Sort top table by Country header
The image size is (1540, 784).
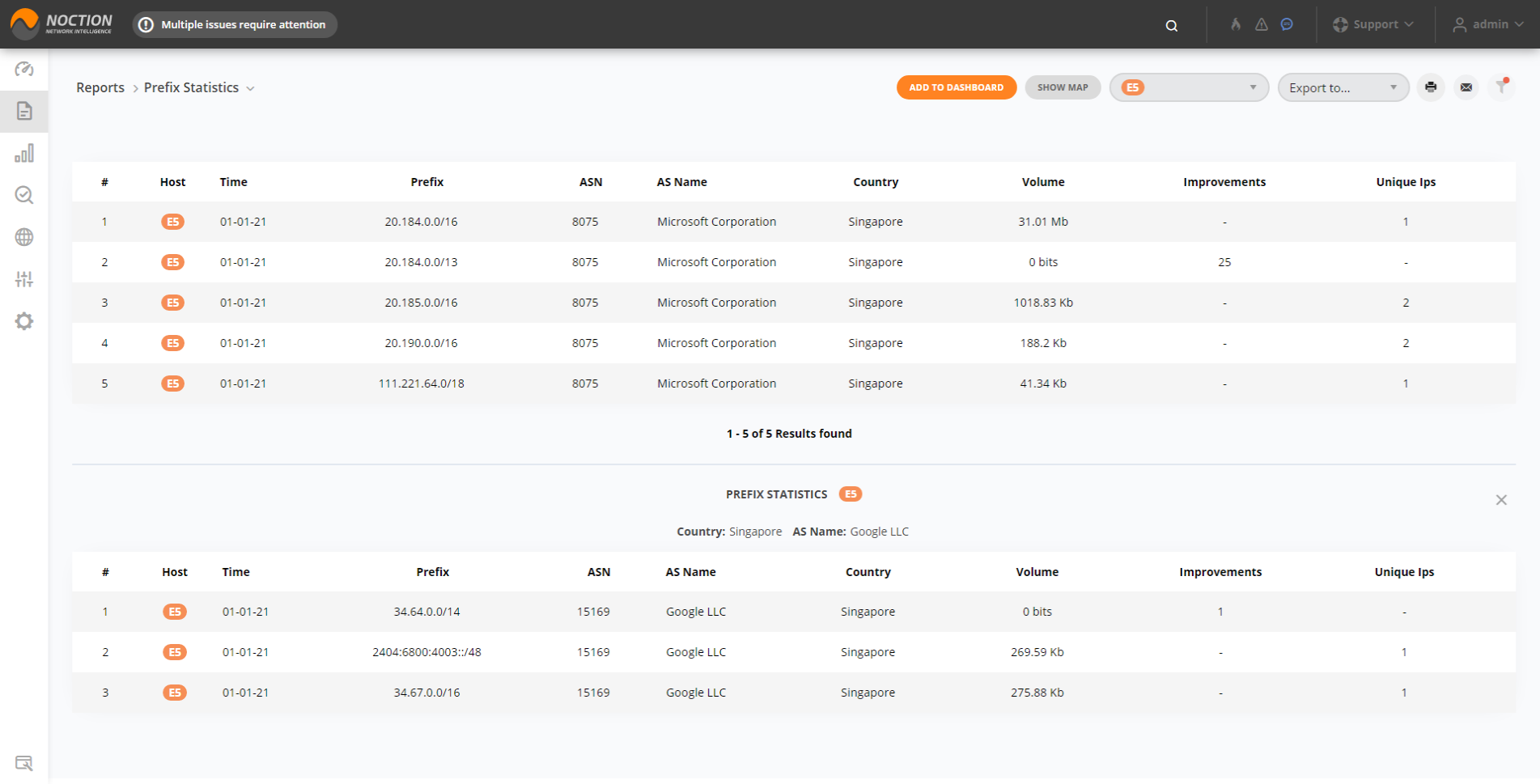click(876, 182)
